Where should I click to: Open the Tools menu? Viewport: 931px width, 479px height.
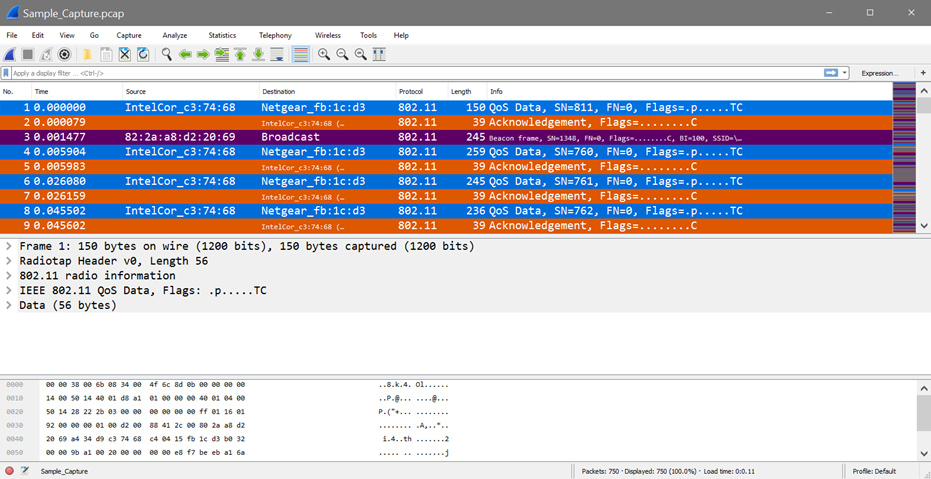[x=368, y=36]
